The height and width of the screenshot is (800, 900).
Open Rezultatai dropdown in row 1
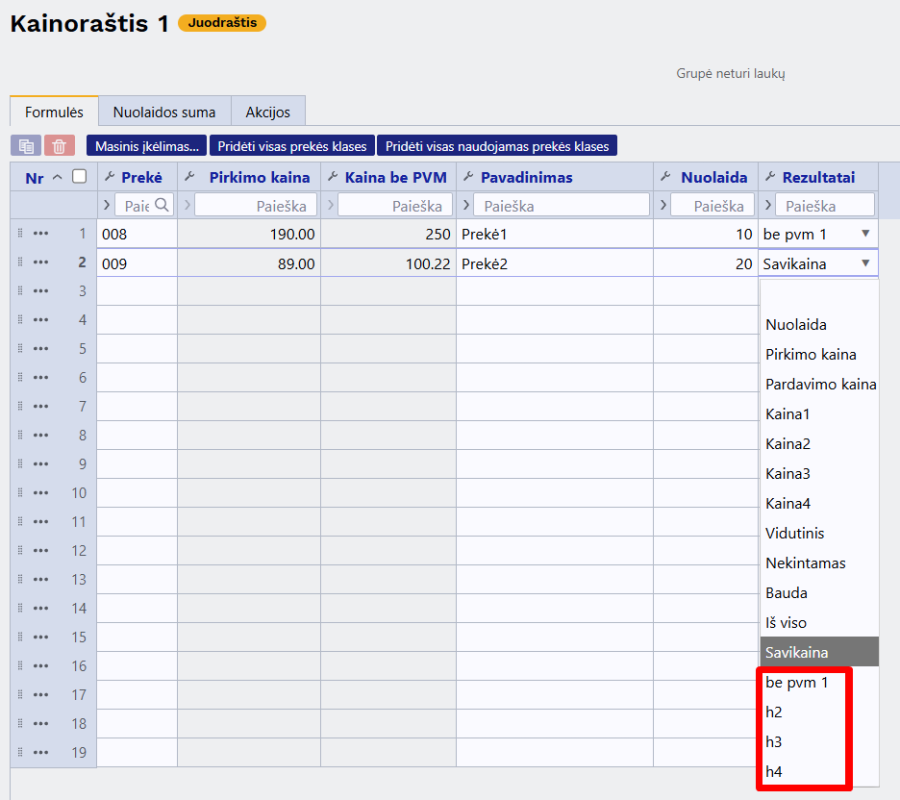pos(865,233)
